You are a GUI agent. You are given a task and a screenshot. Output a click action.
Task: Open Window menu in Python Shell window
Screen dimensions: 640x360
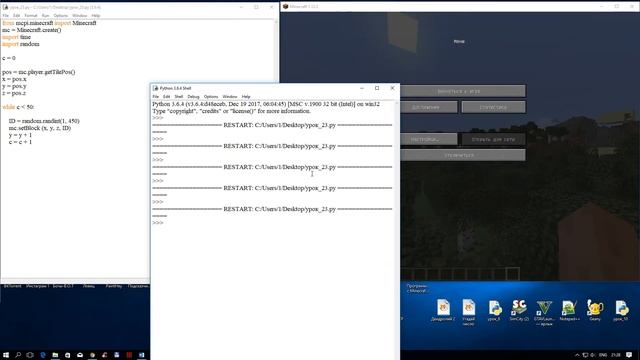click(230, 97)
